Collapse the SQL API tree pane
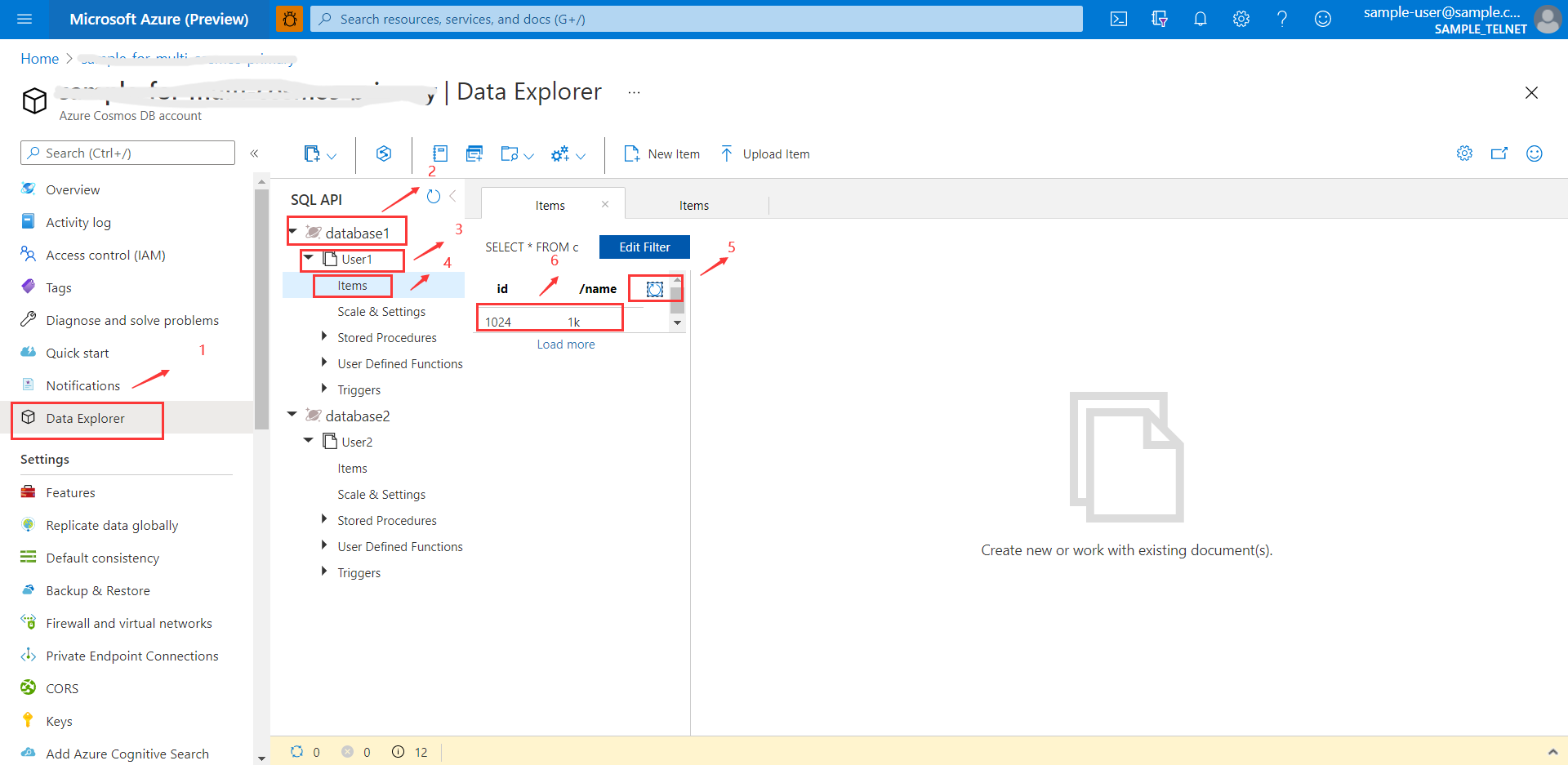Screen dimensions: 1568x765 [452, 196]
